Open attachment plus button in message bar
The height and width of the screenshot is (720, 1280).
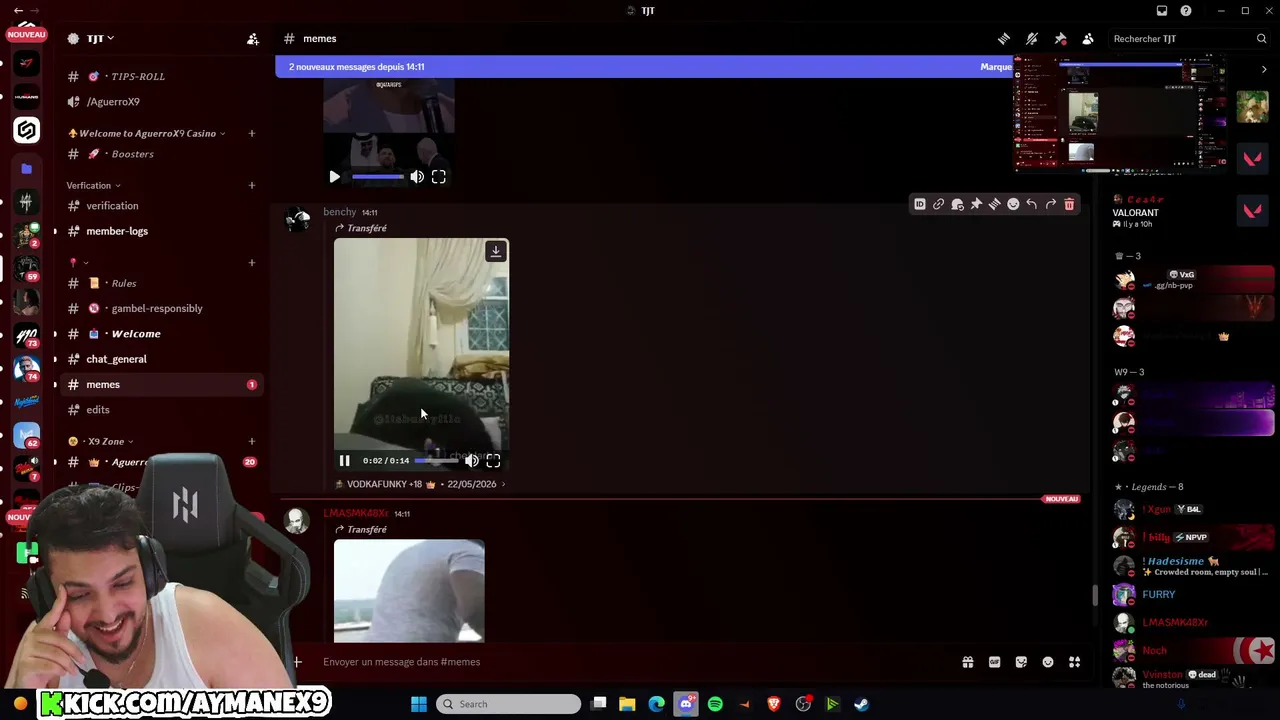[297, 662]
